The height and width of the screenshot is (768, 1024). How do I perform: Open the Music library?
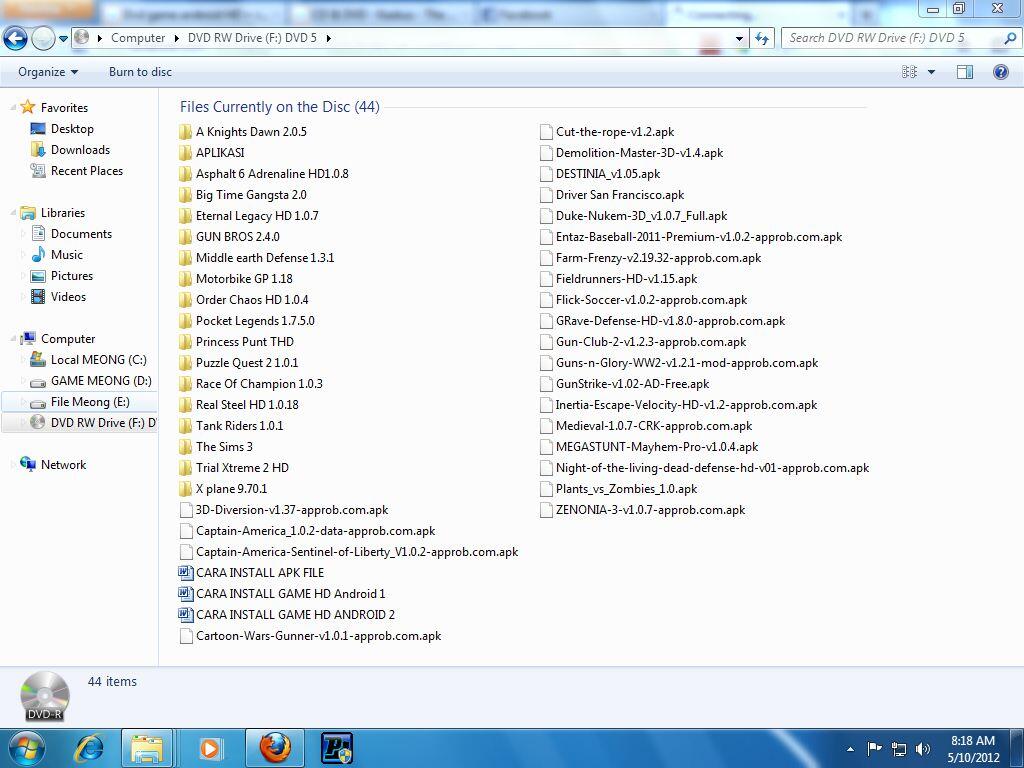click(x=67, y=255)
